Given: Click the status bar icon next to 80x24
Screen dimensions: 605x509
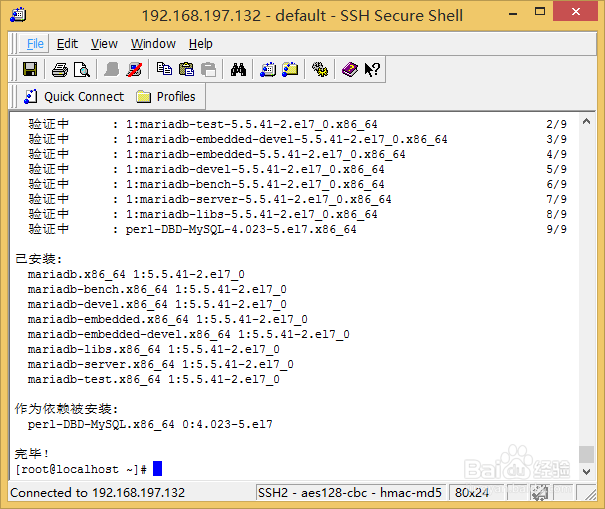Looking at the screenshot, I should [x=540, y=493].
